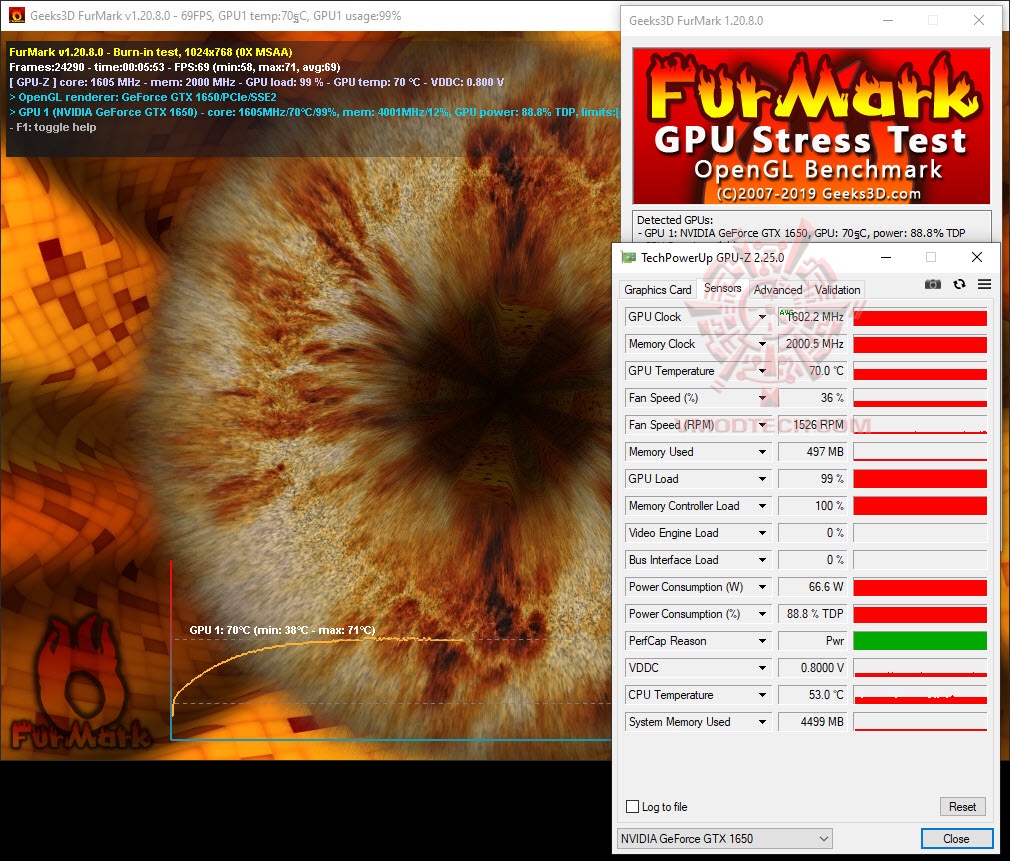Open the Memory Controller Load dropdown

[x=762, y=506]
